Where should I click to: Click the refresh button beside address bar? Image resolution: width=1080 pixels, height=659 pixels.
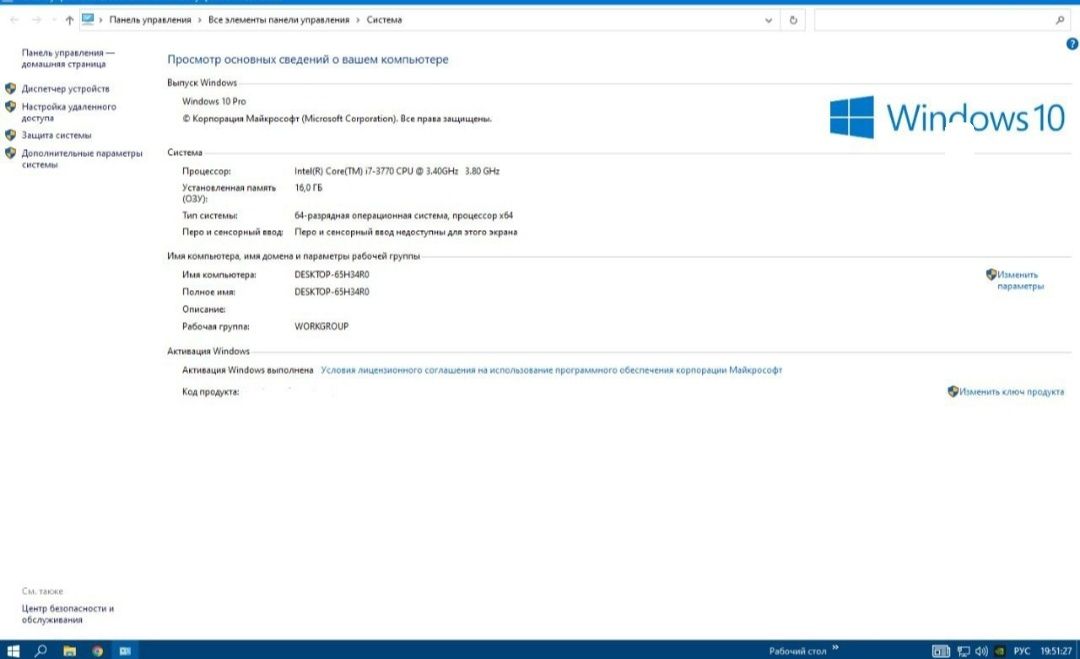(x=793, y=20)
